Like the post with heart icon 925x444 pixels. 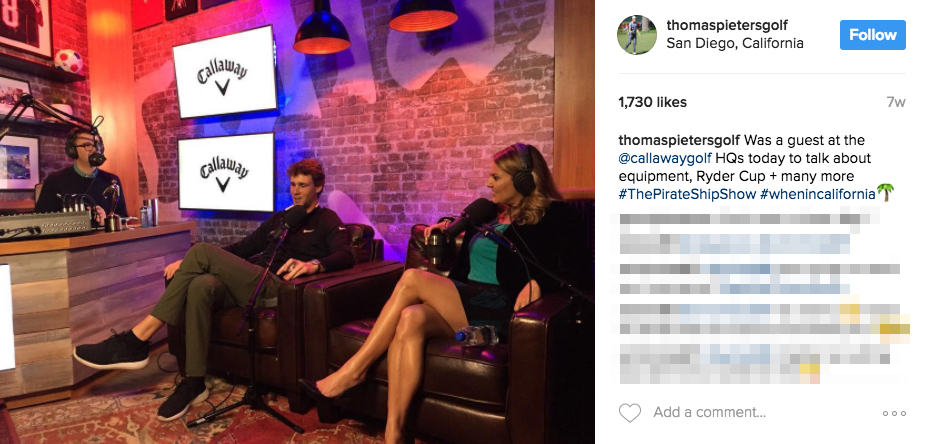tap(629, 412)
